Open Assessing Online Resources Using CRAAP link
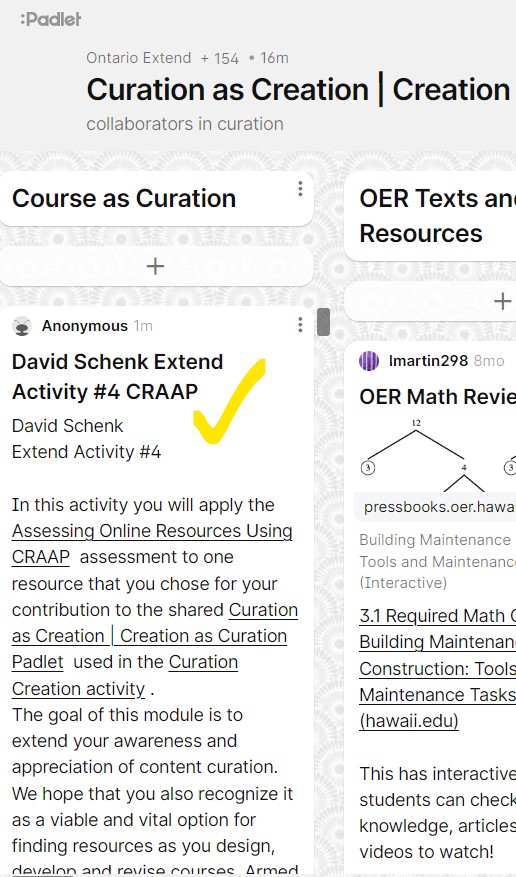This screenshot has width=516, height=877. tap(152, 544)
